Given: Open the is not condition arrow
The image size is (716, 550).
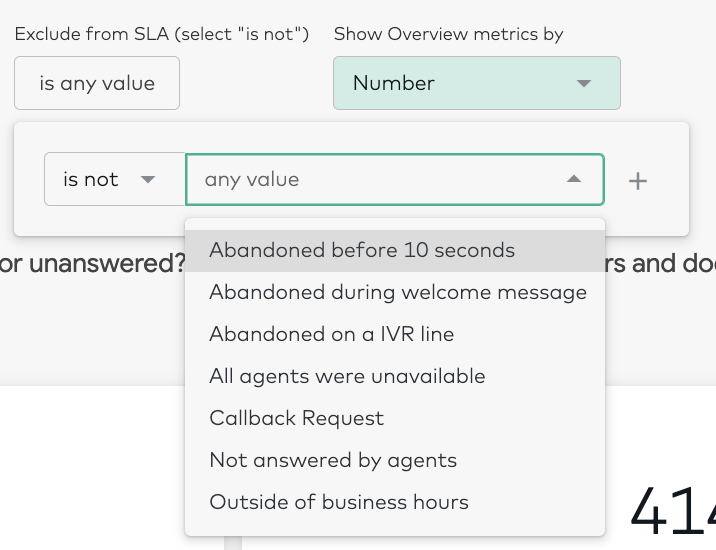Looking at the screenshot, I should click(x=147, y=180).
